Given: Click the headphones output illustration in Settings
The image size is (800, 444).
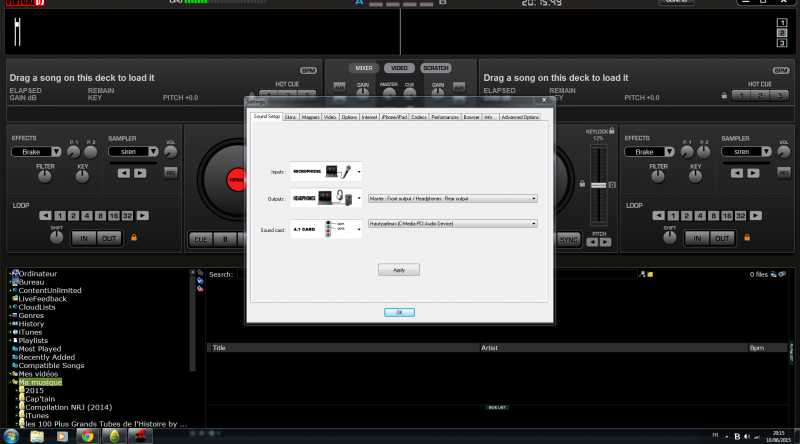Looking at the screenshot, I should [x=335, y=198].
